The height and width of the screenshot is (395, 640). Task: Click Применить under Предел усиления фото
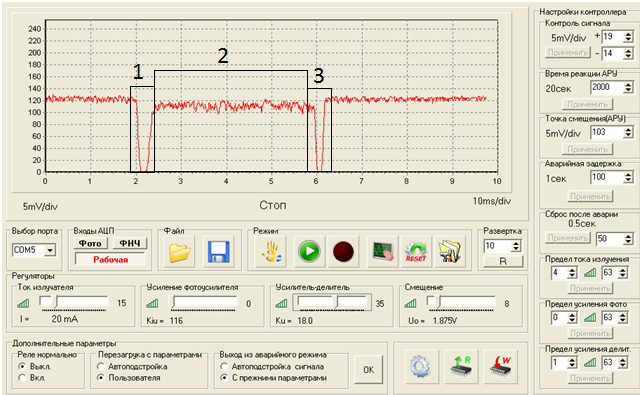pos(591,333)
